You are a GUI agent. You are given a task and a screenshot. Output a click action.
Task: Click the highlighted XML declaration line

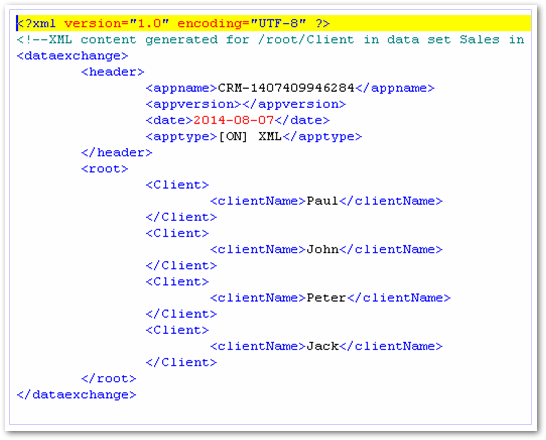click(273, 23)
